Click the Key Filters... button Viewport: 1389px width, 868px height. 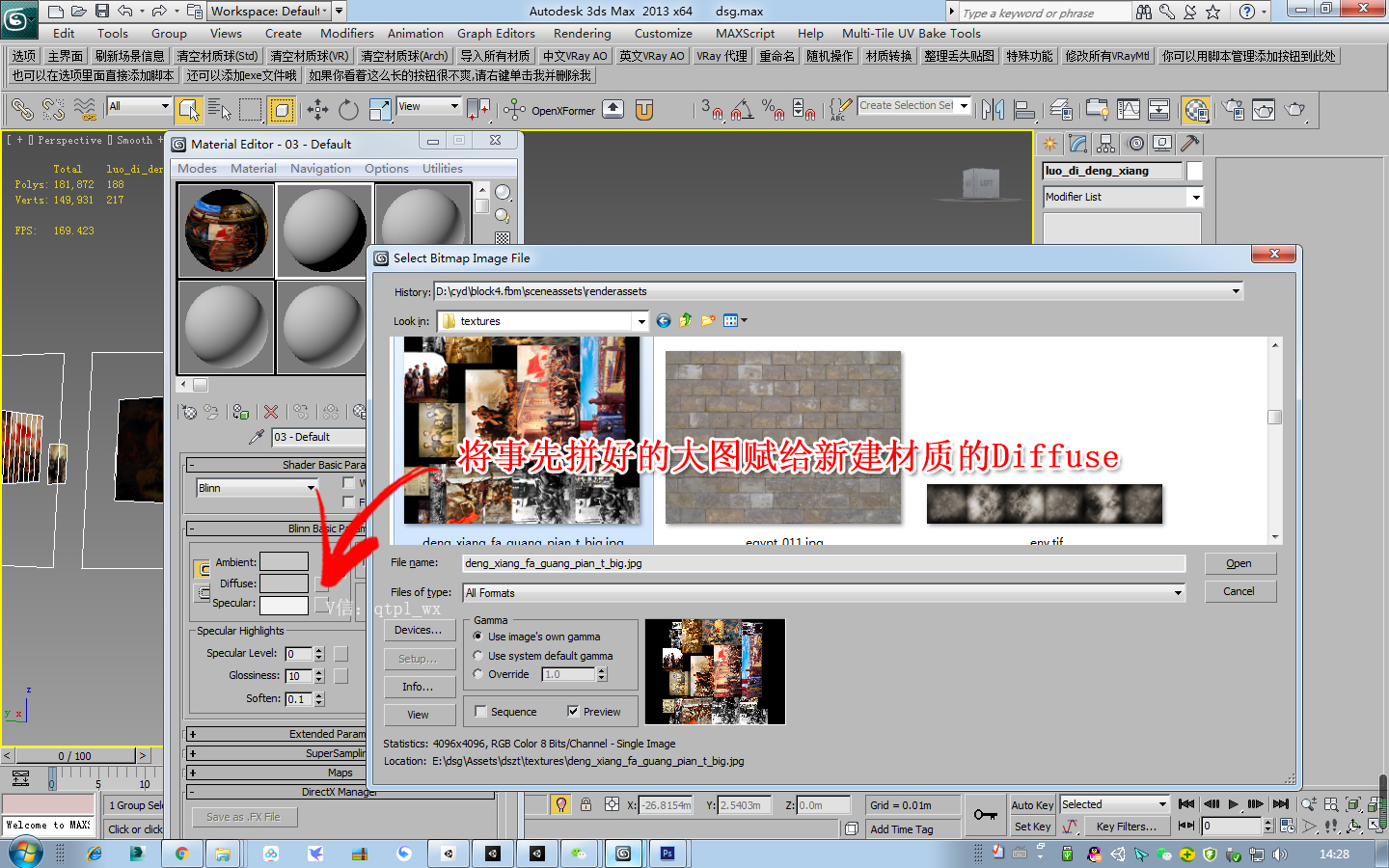coord(1126,827)
